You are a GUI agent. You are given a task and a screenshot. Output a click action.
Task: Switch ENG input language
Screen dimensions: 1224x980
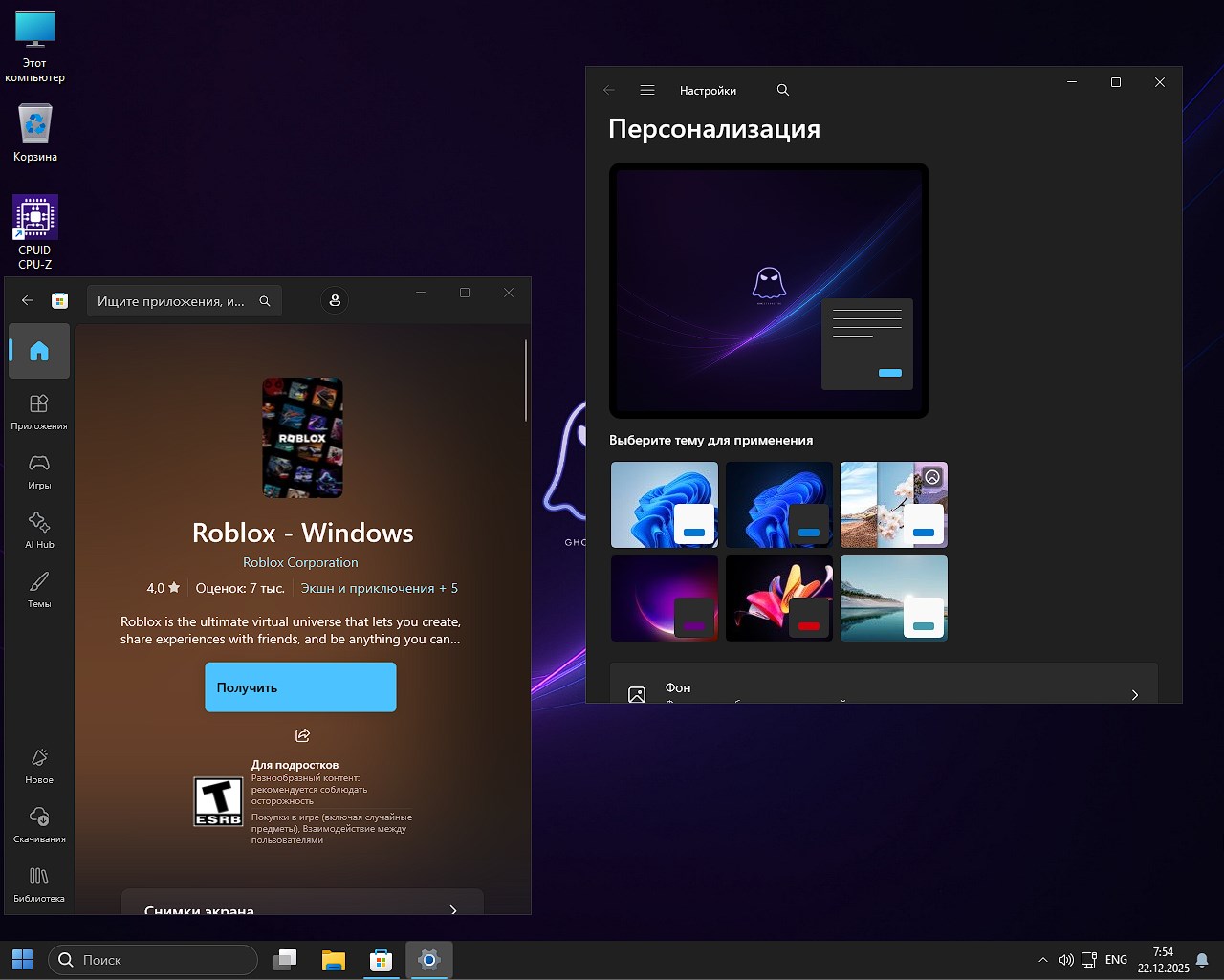click(1116, 960)
